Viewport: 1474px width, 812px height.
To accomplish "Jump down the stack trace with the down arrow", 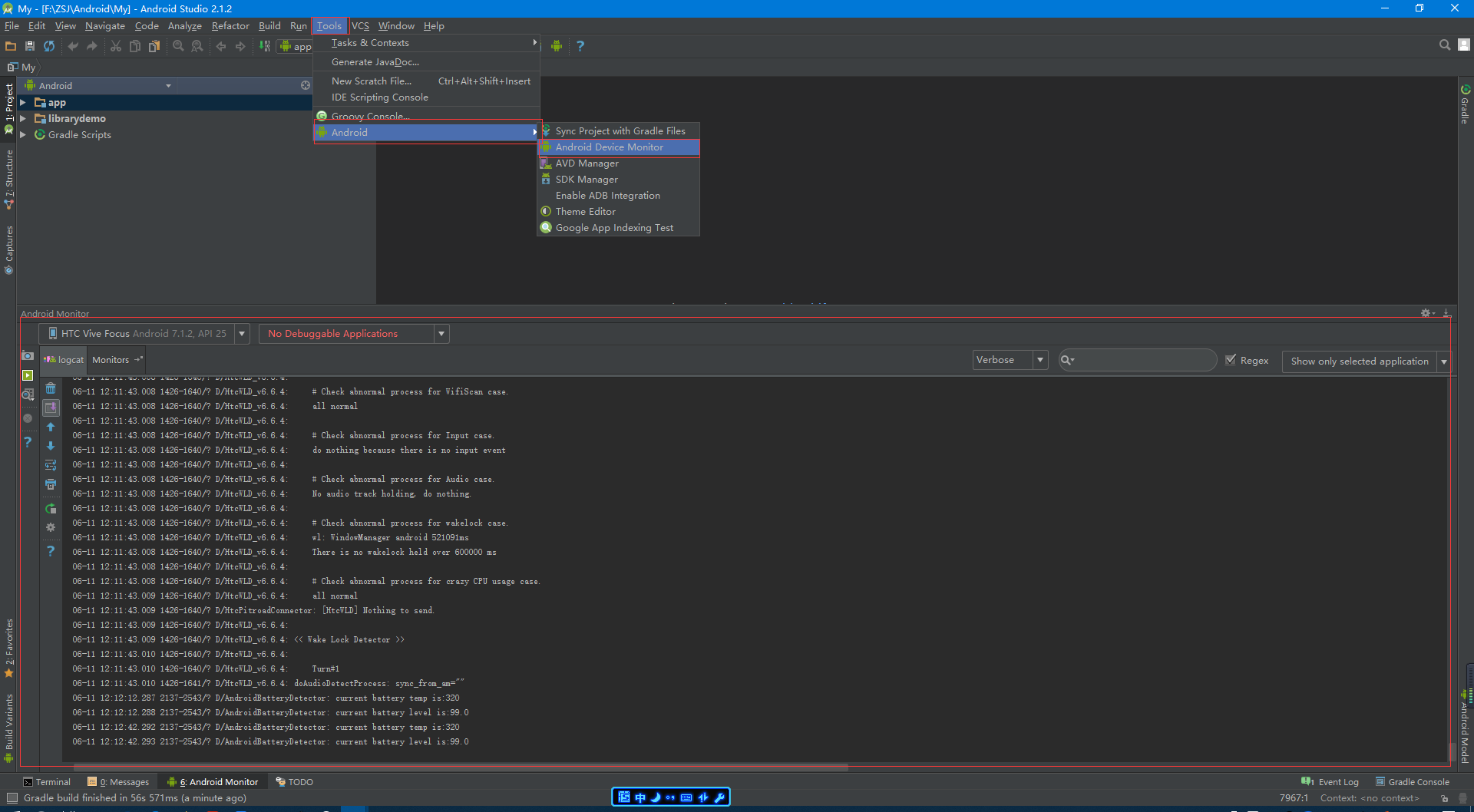I will [x=51, y=446].
